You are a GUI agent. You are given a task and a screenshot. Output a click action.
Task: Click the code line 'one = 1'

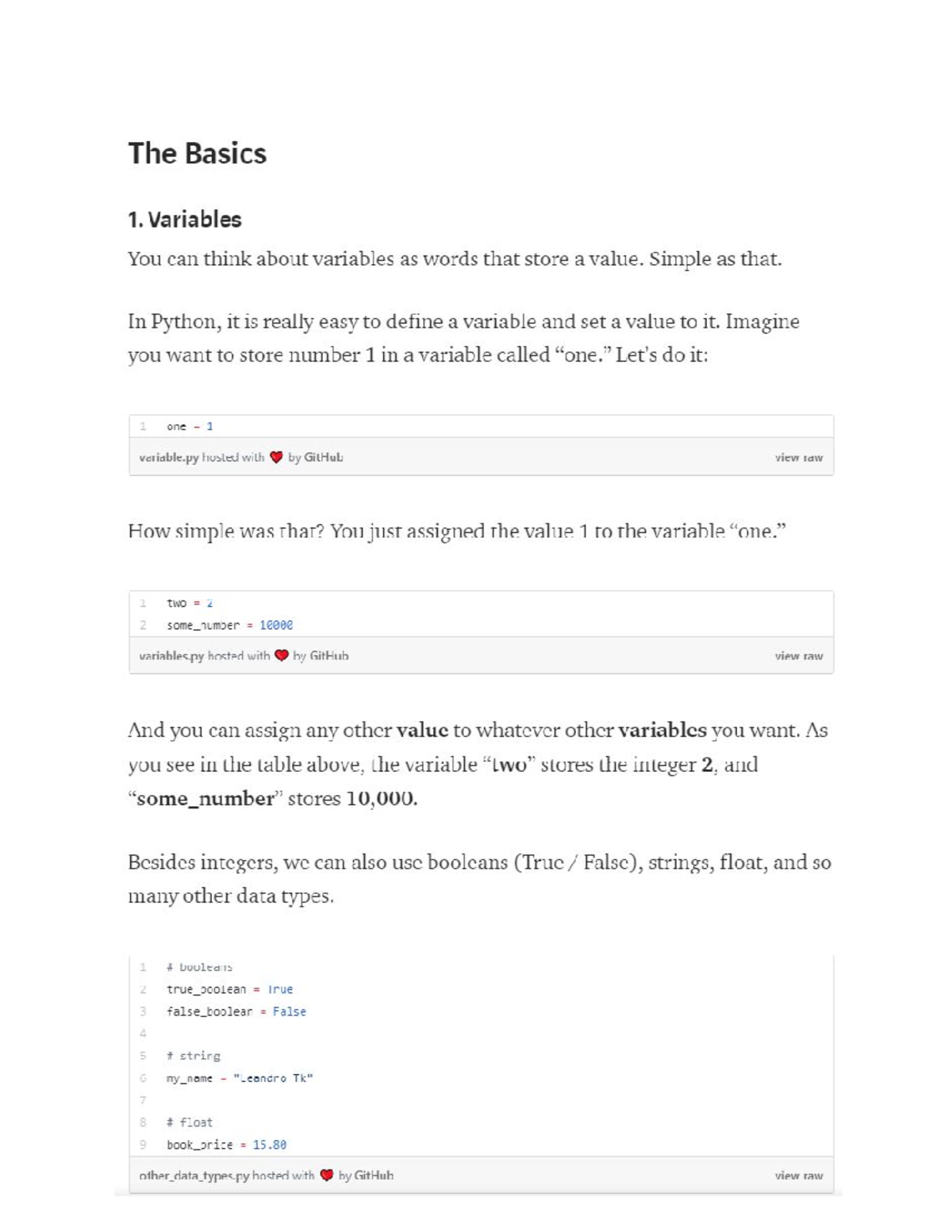coord(190,426)
